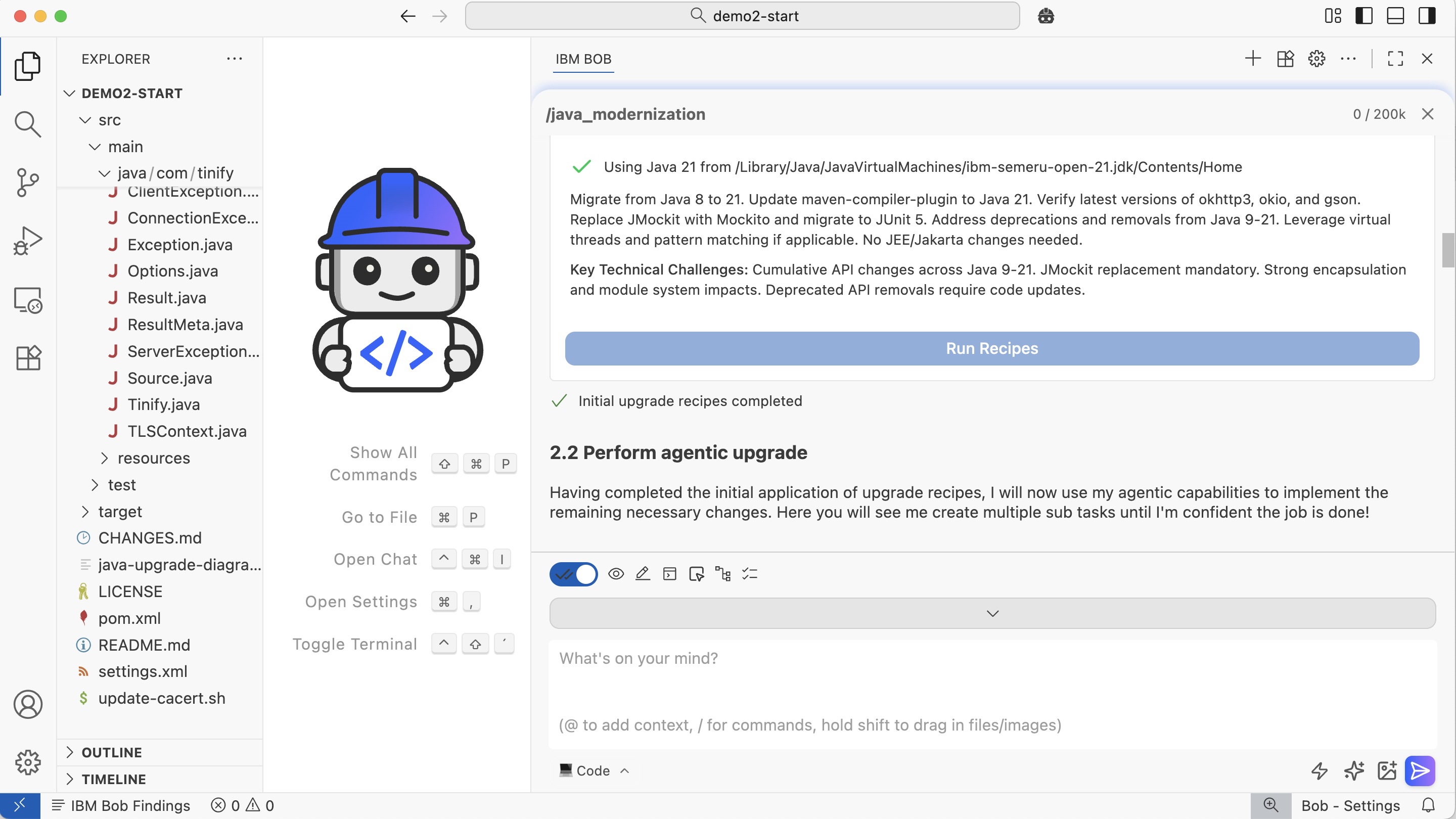This screenshot has width=1456, height=819.
Task: Open Source Control view in activity bar
Action: coord(27,182)
